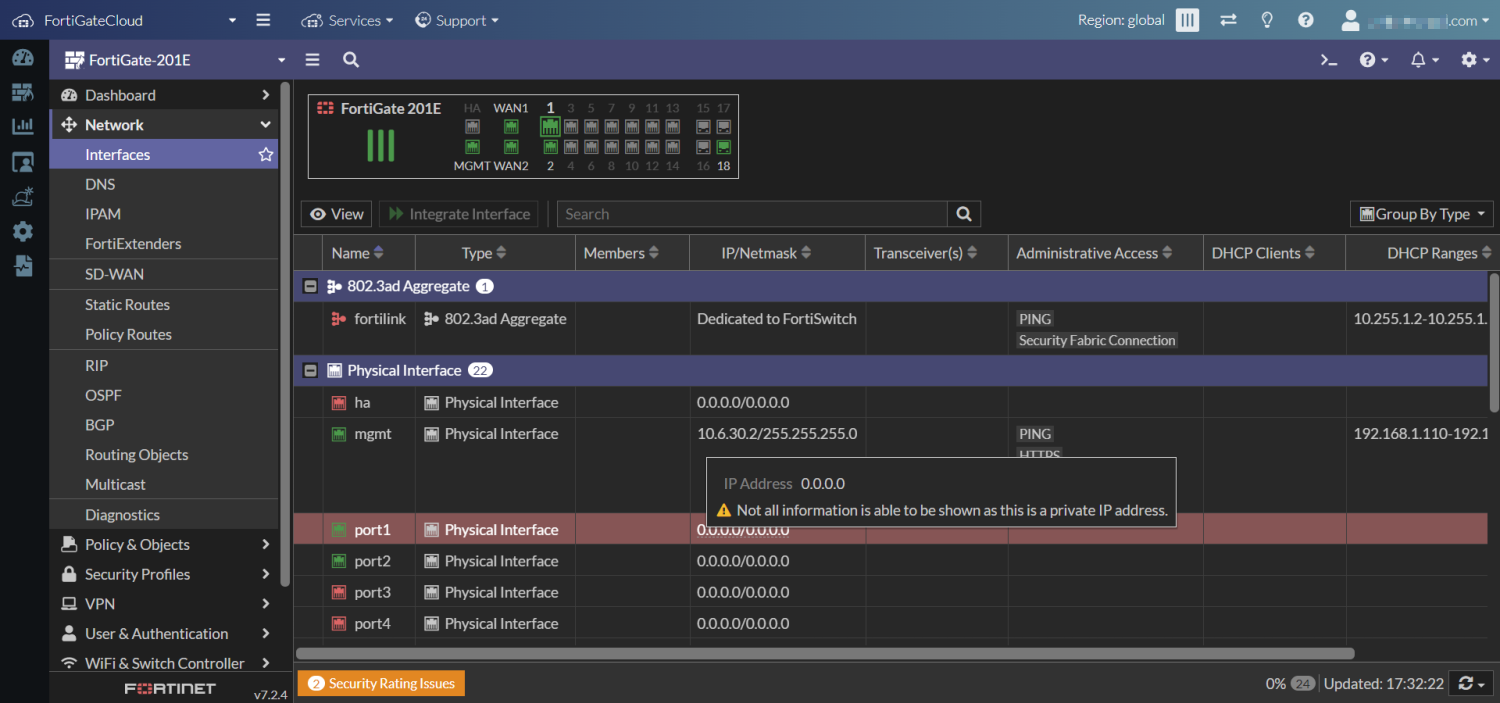Open the CLI console icon
This screenshot has height=703, width=1500.
[1328, 60]
